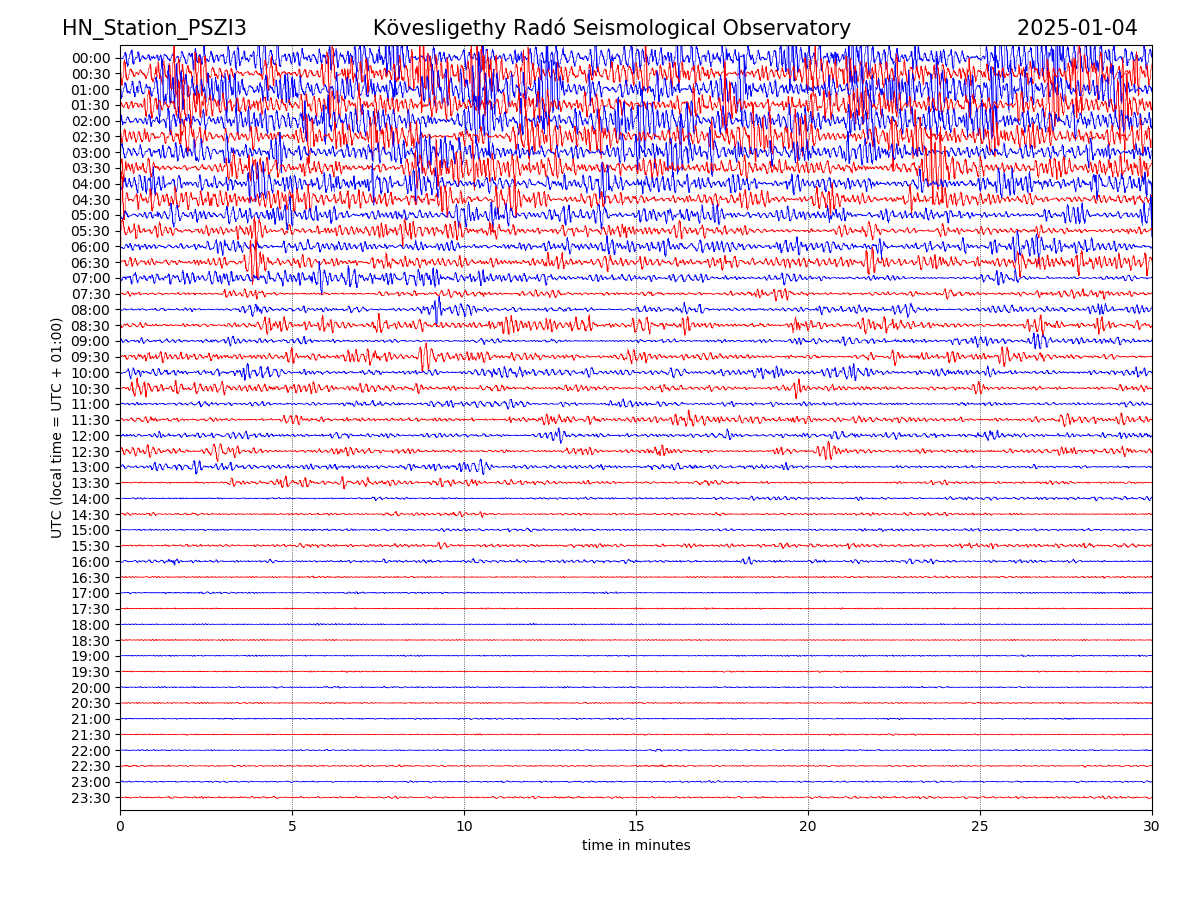
Task: Select the 06:30 trace row label
Action: click(x=90, y=263)
